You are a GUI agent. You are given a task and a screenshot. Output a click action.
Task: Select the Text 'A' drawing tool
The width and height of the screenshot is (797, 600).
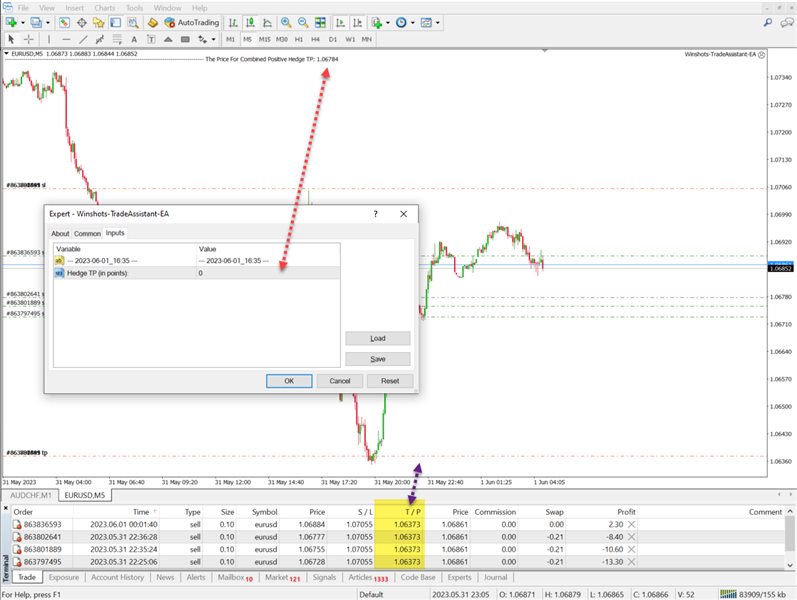pos(134,39)
